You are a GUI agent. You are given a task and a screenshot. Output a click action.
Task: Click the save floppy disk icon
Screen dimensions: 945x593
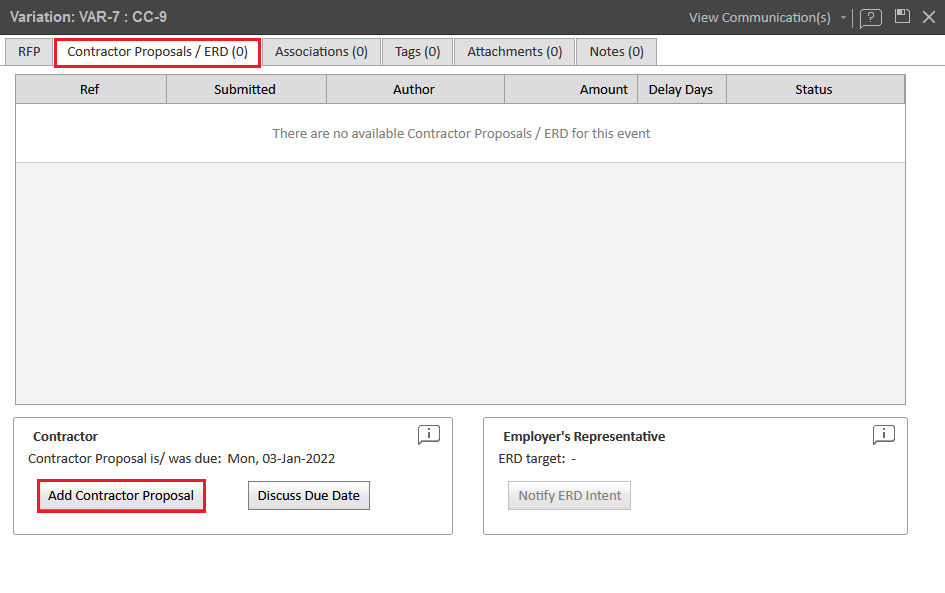(902, 17)
